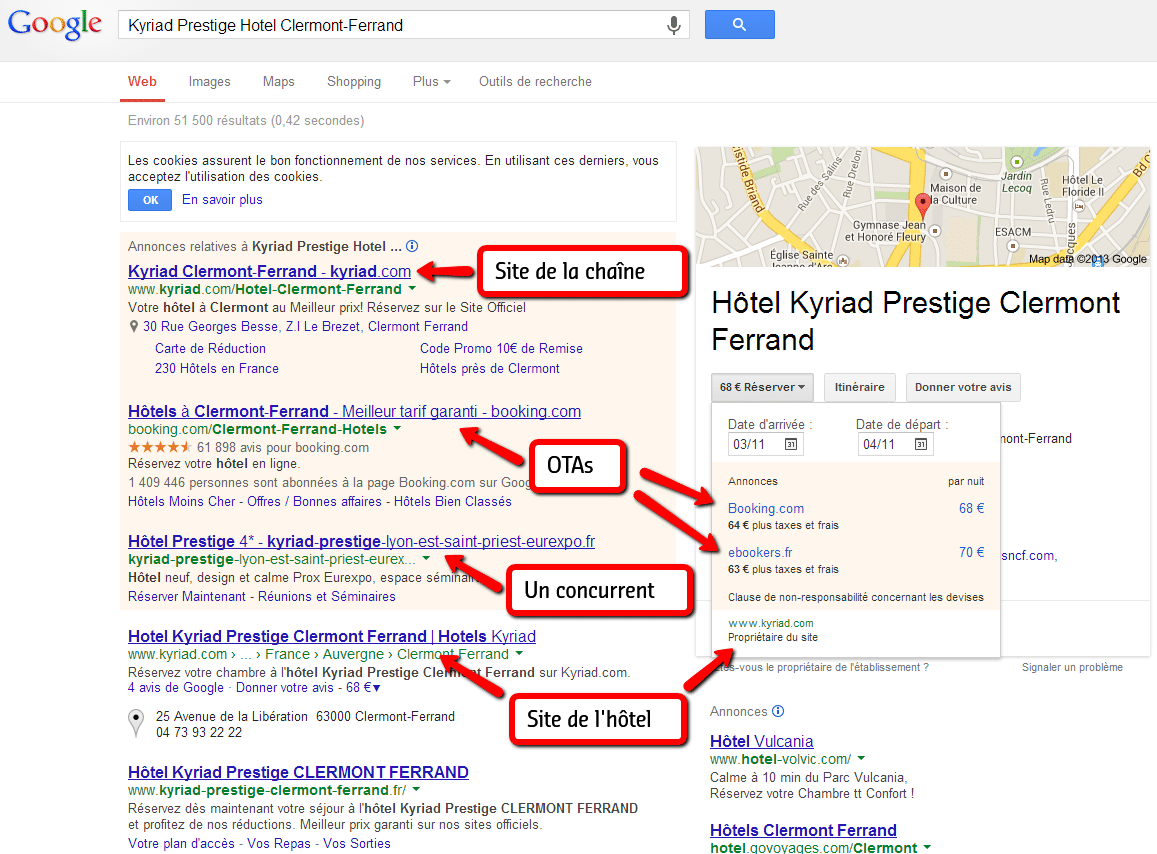Click the sncf.com link
This screenshot has height=854, width=1157.
1028,555
